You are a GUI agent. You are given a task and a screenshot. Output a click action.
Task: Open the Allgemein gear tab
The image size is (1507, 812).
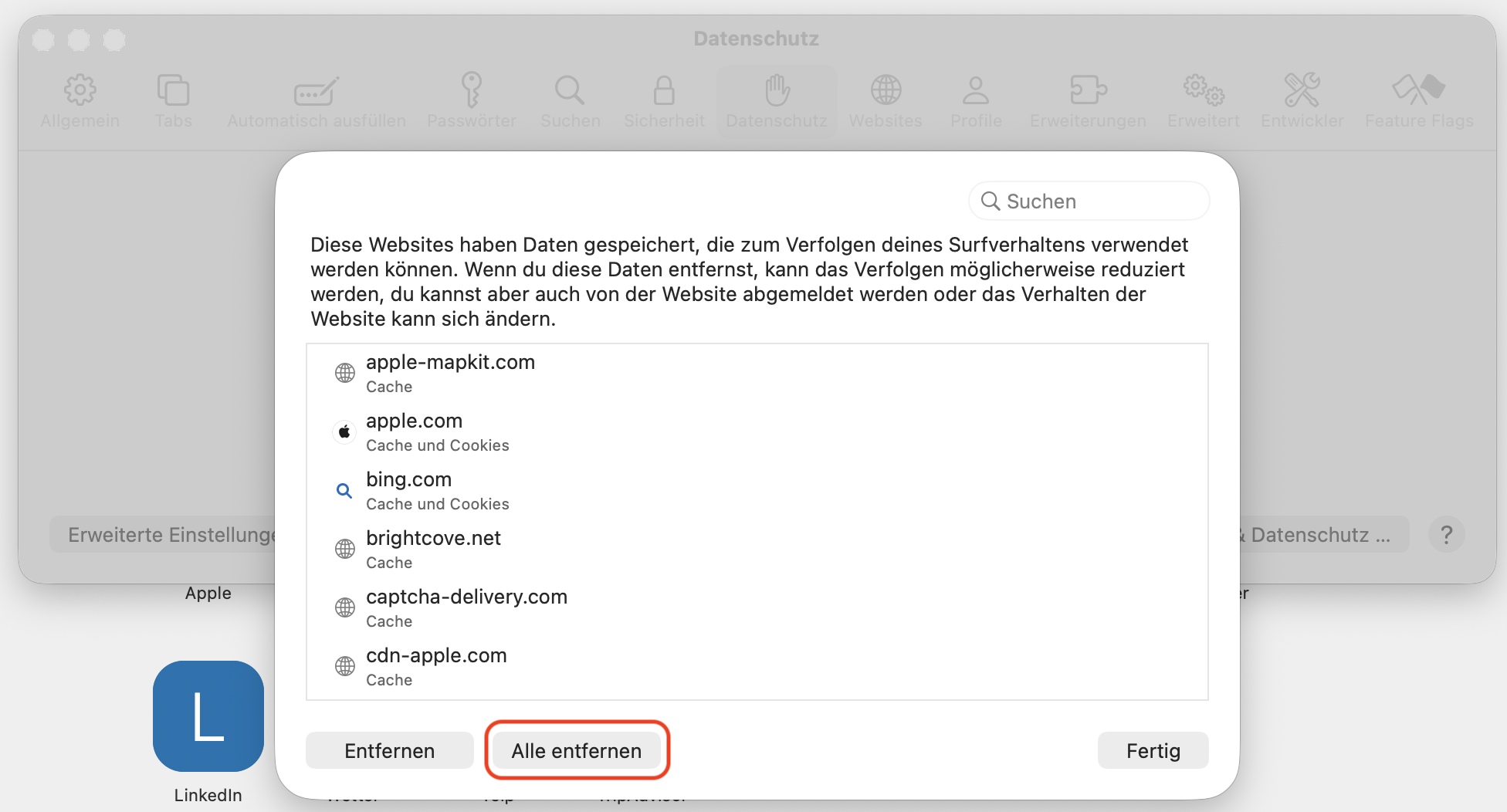pos(80,101)
